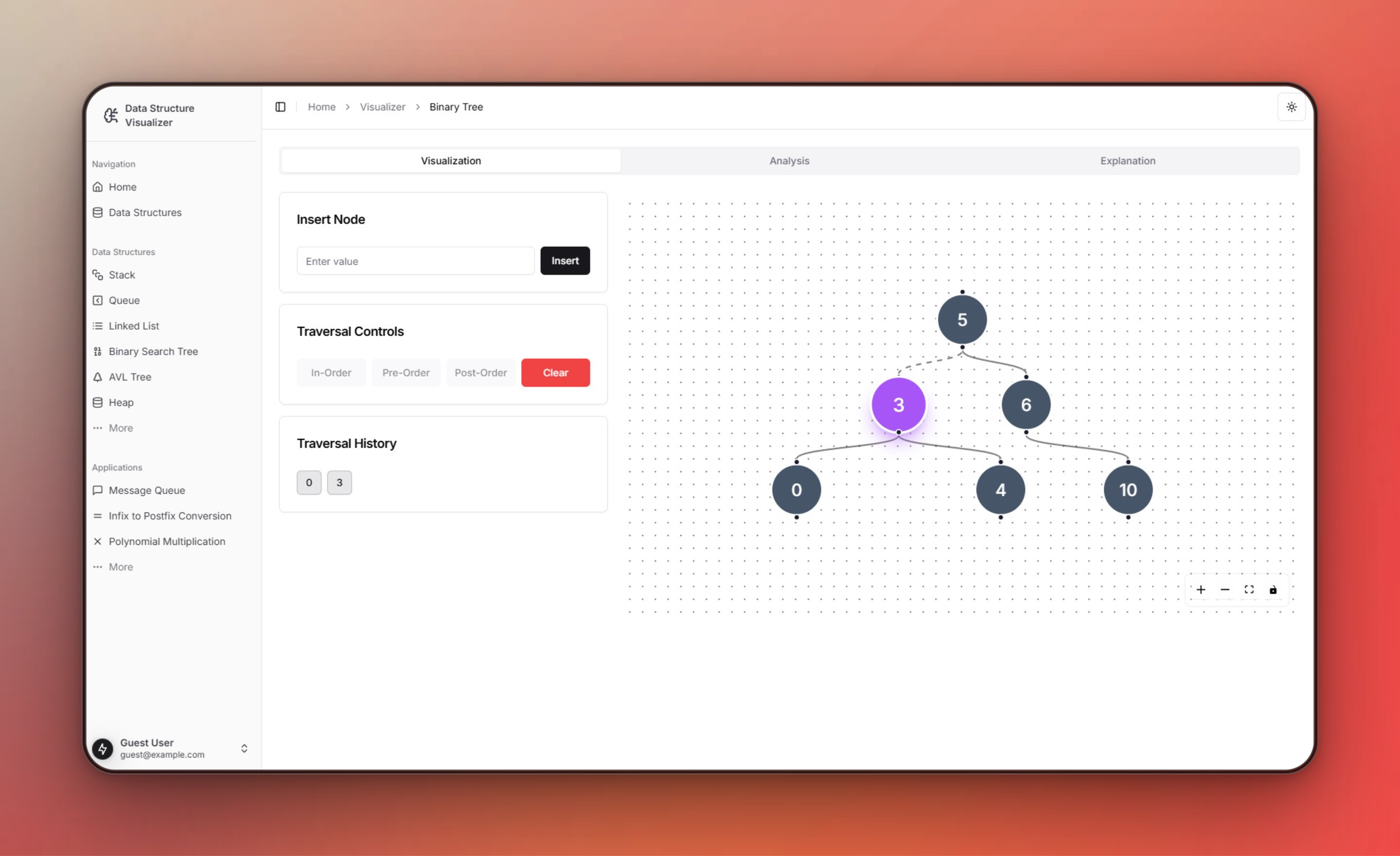The image size is (1400, 856).
Task: Click the In-Order traversal button
Action: tap(331, 372)
